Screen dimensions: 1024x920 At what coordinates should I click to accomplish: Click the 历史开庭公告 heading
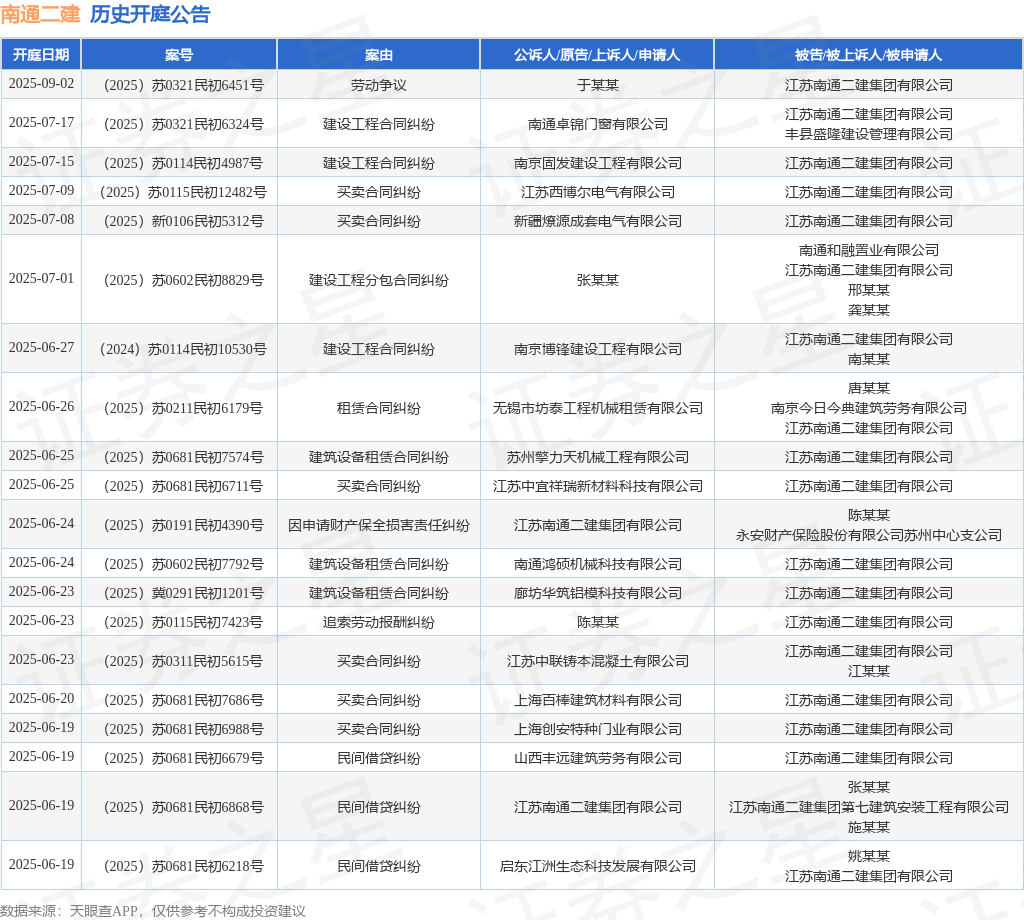150,14
